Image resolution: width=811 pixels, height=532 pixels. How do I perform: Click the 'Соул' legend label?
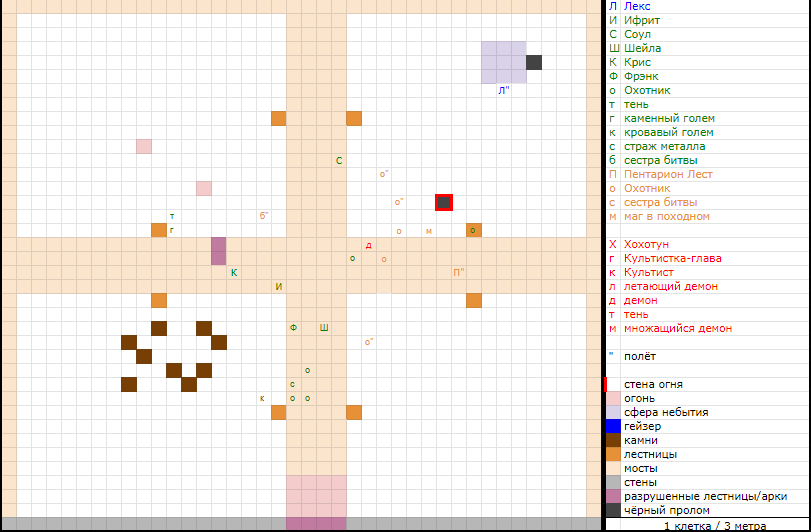coord(637,34)
